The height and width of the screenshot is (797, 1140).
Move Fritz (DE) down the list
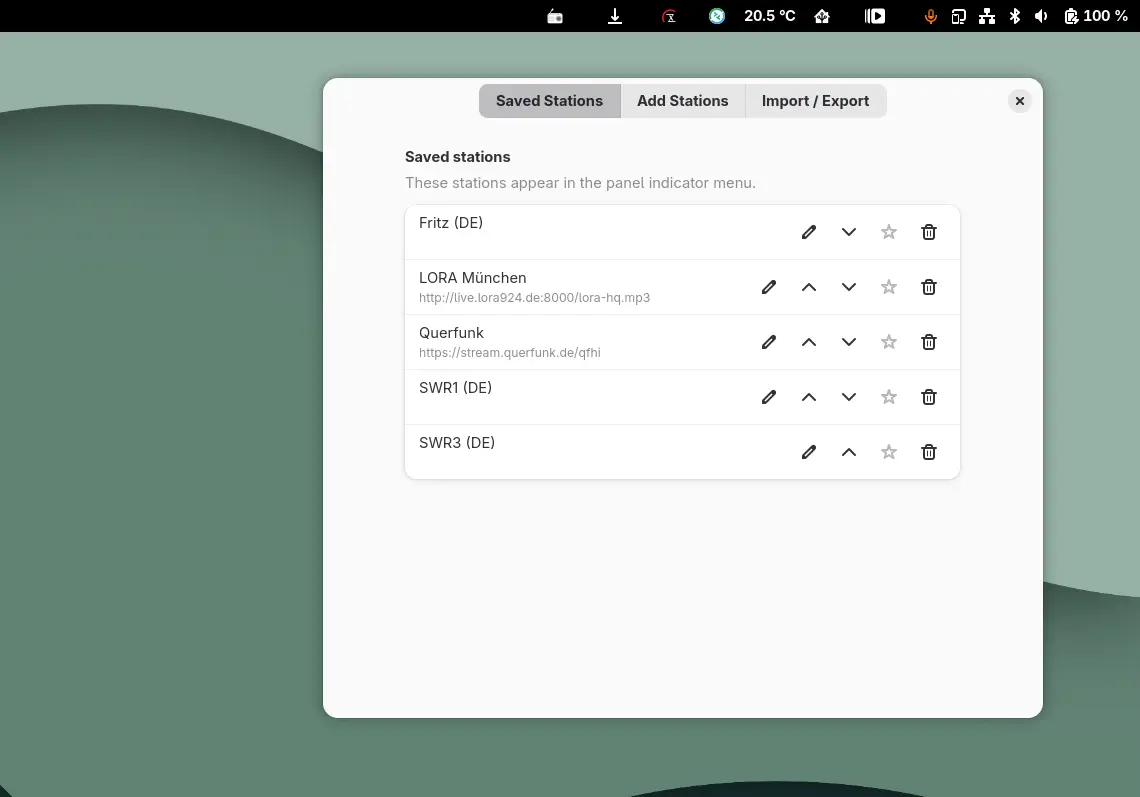coord(849,232)
